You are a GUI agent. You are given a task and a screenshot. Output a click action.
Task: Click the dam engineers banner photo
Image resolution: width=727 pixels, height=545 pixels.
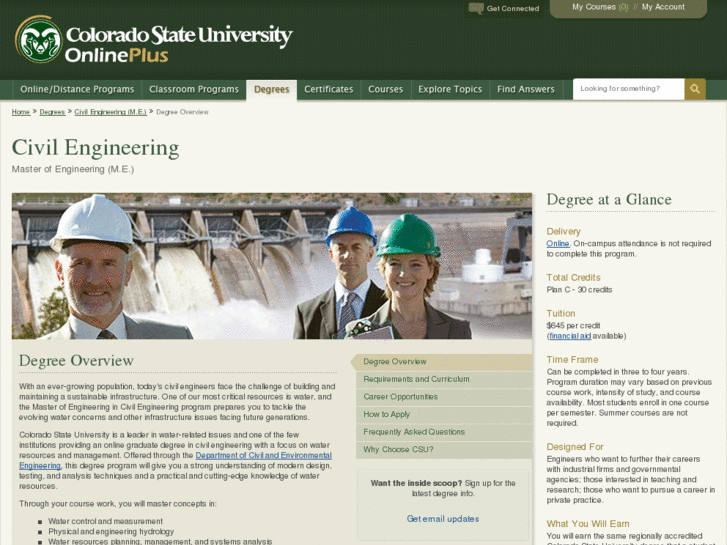272,266
